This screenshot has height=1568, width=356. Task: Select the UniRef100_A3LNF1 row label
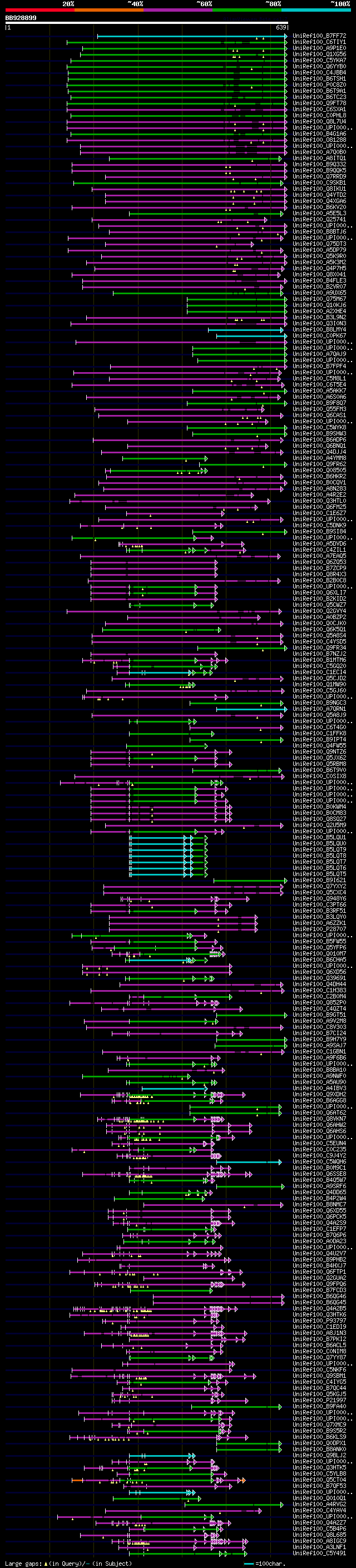click(319, 1547)
